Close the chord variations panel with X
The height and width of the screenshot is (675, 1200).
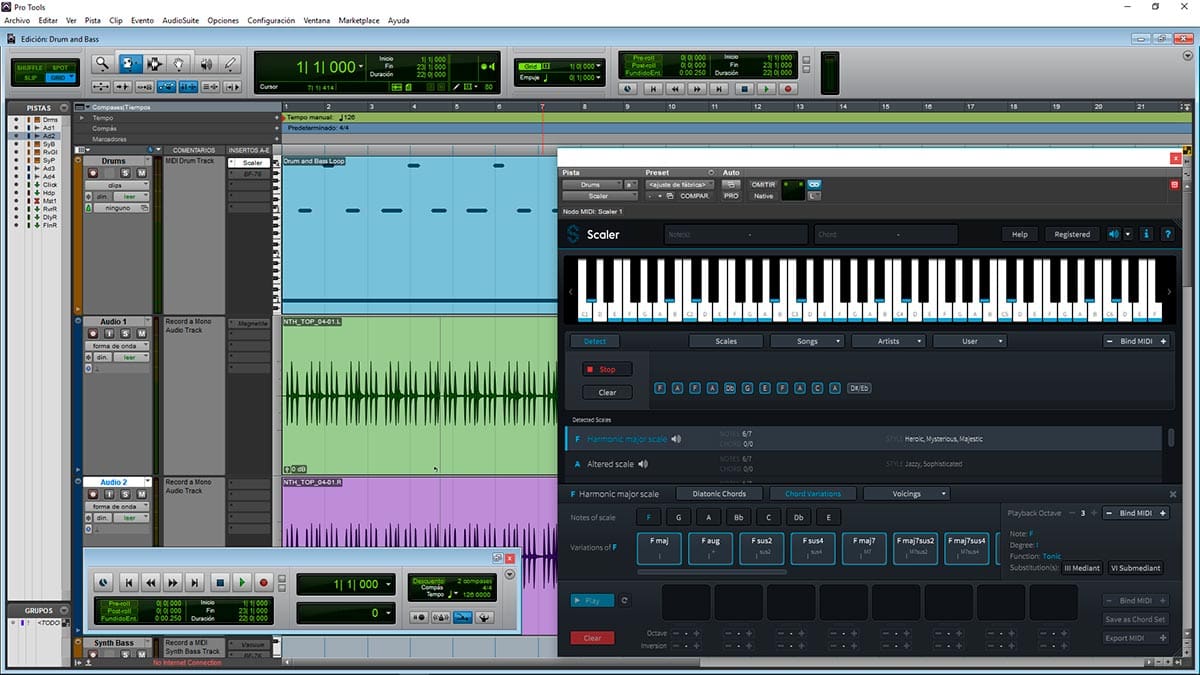[1173, 494]
